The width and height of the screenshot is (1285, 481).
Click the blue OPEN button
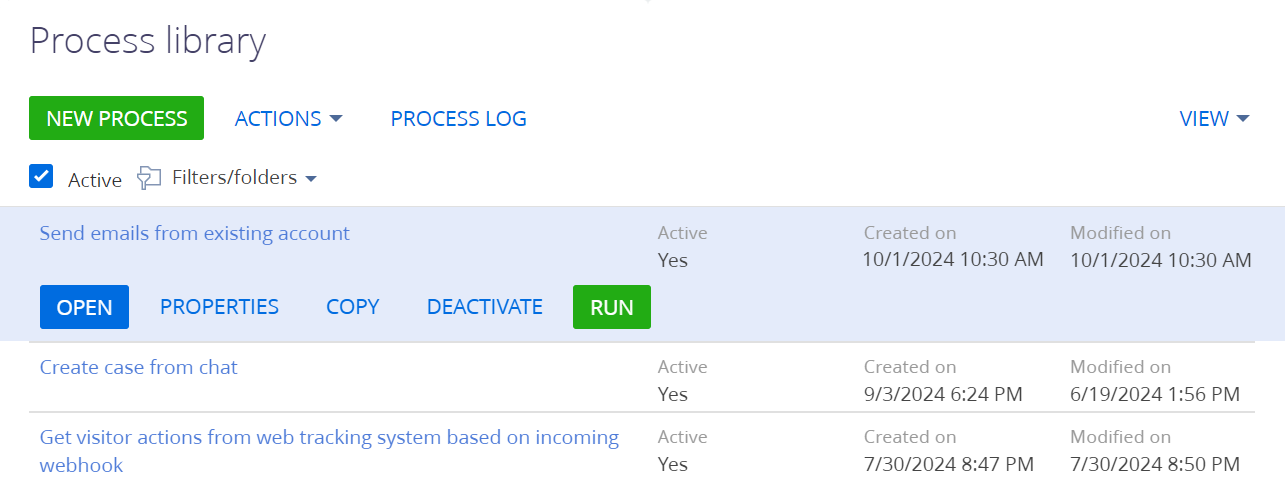pyautogui.click(x=84, y=307)
